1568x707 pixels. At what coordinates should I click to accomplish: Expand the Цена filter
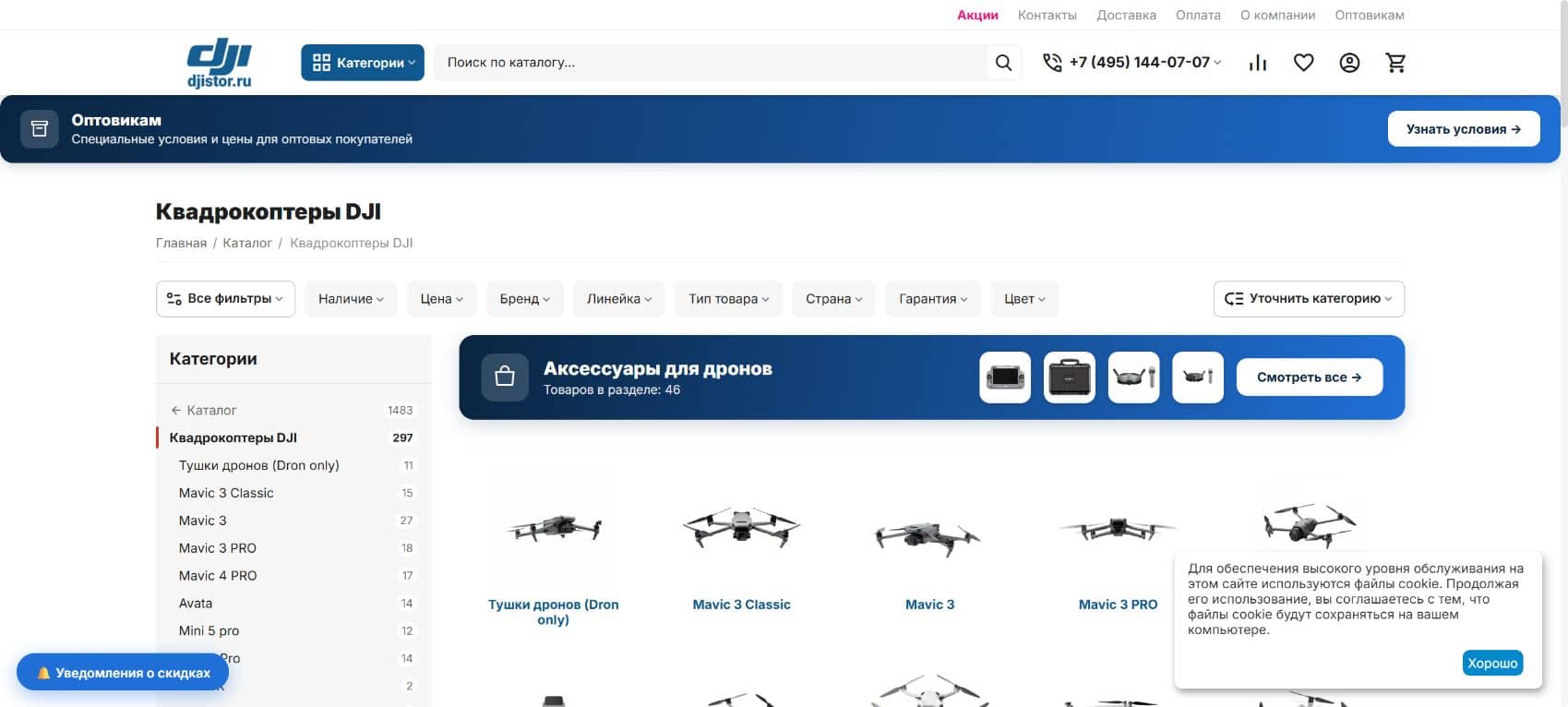click(x=441, y=299)
